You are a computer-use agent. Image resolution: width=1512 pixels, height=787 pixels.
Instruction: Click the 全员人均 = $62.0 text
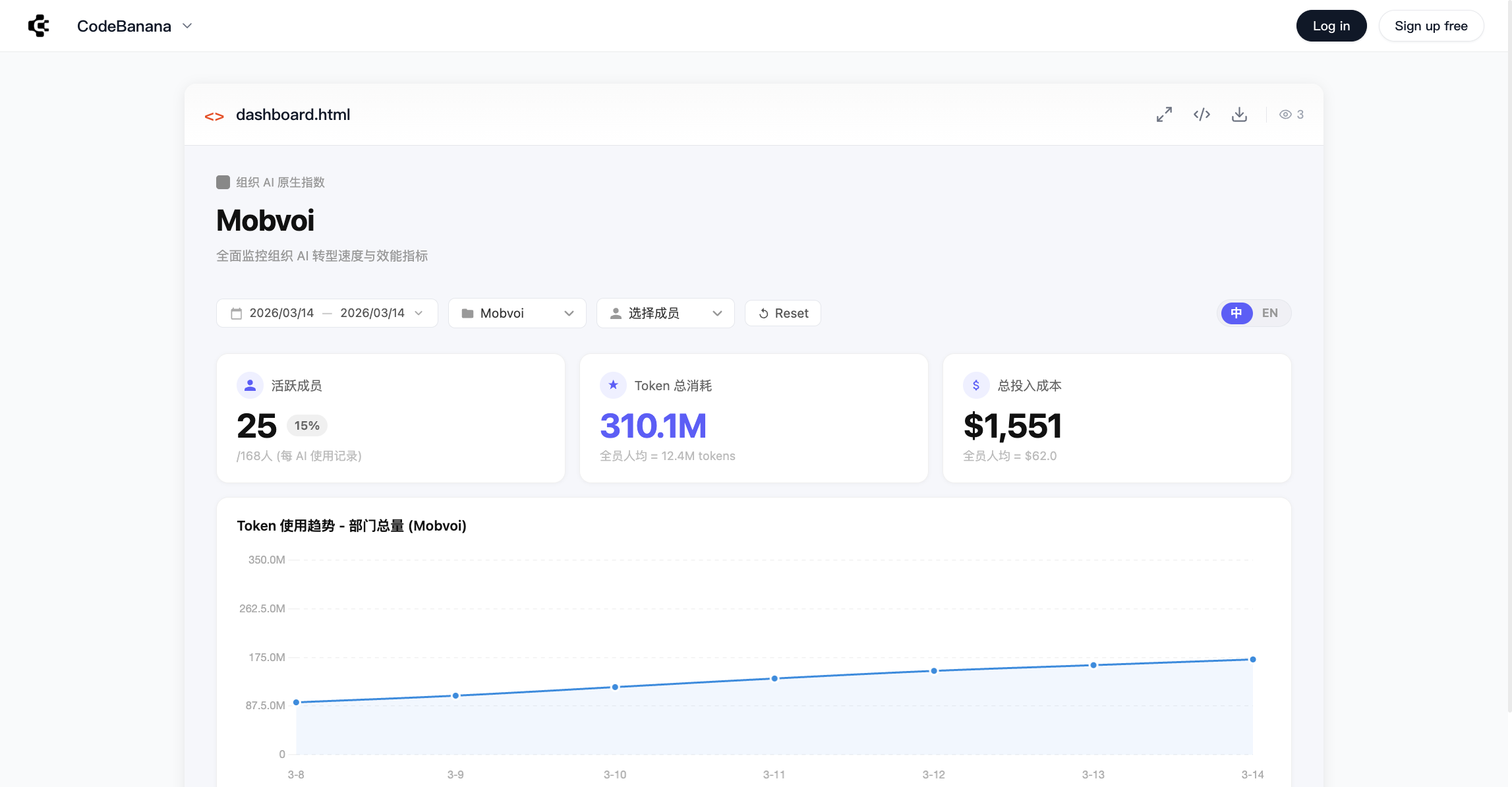1010,456
